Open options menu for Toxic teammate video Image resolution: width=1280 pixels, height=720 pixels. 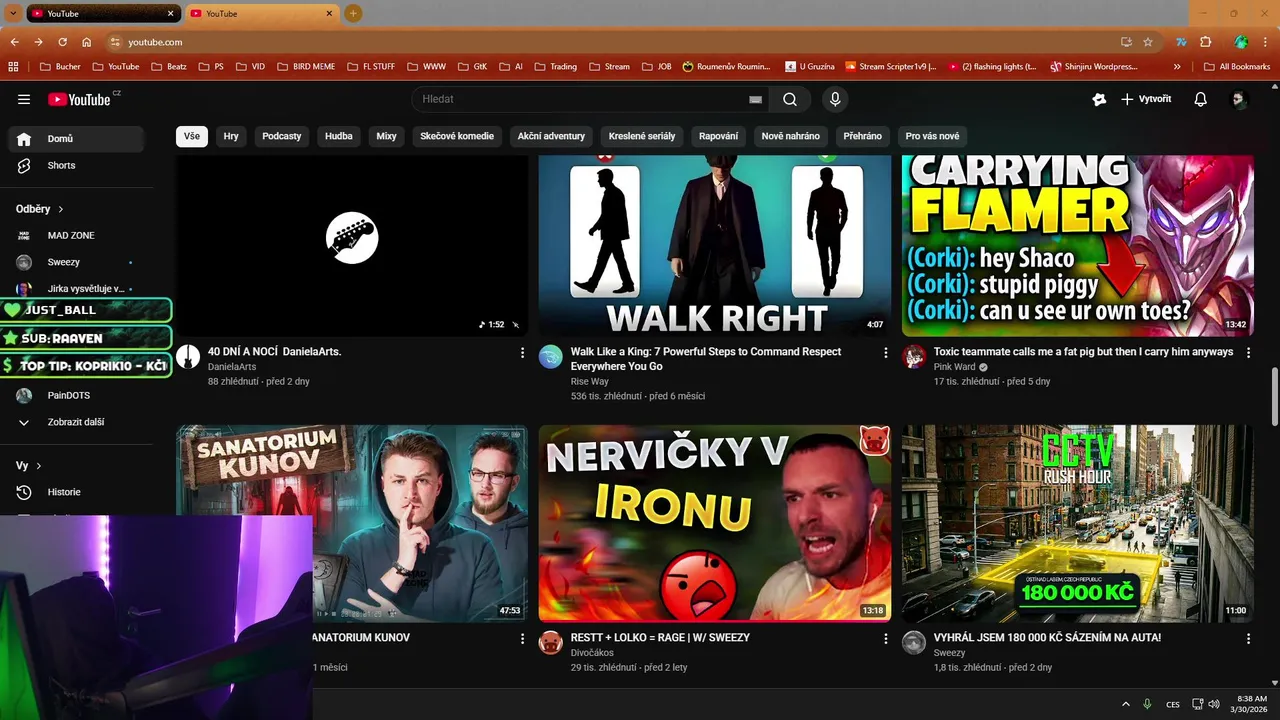(1248, 353)
